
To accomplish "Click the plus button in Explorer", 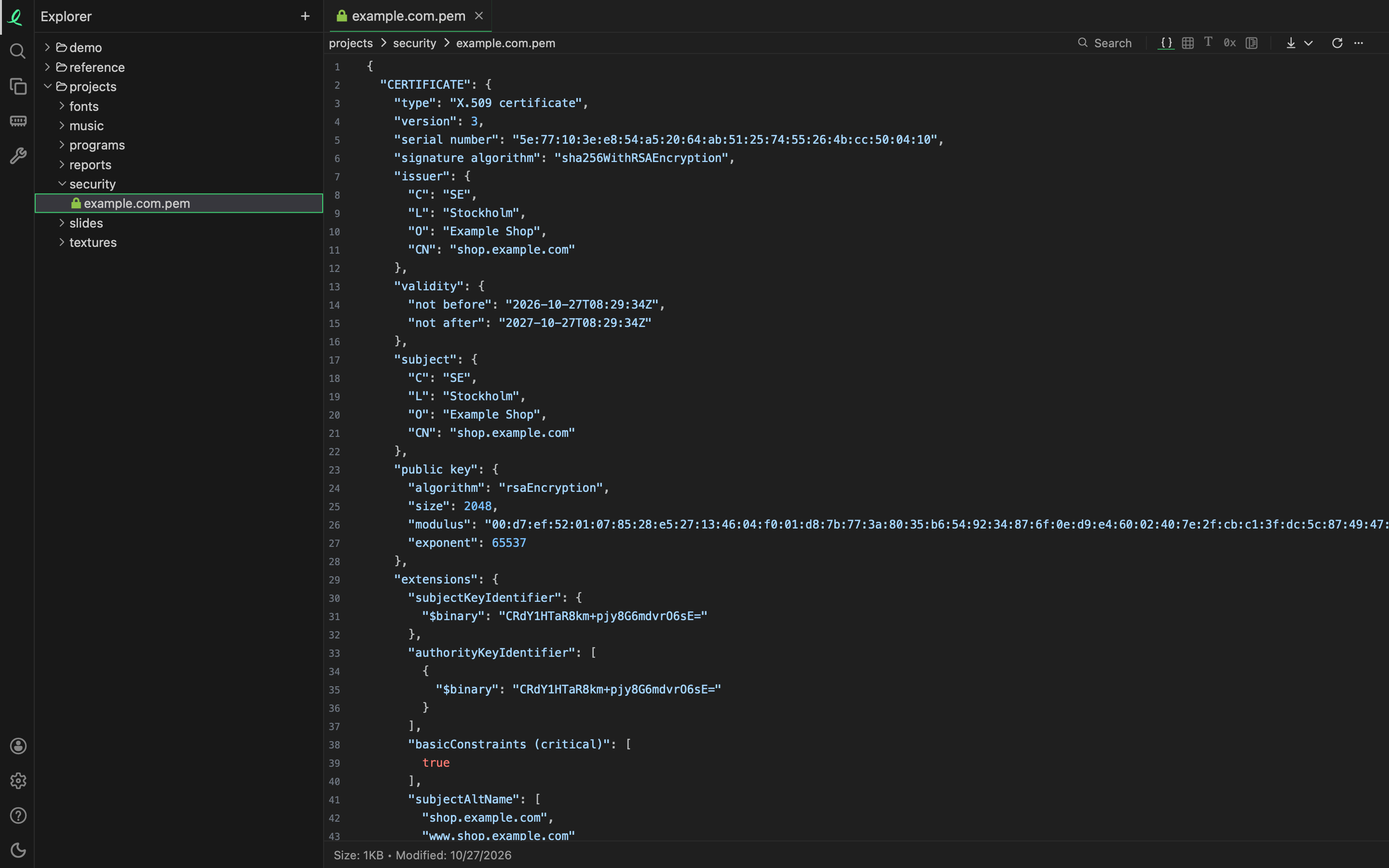I will coord(305,16).
